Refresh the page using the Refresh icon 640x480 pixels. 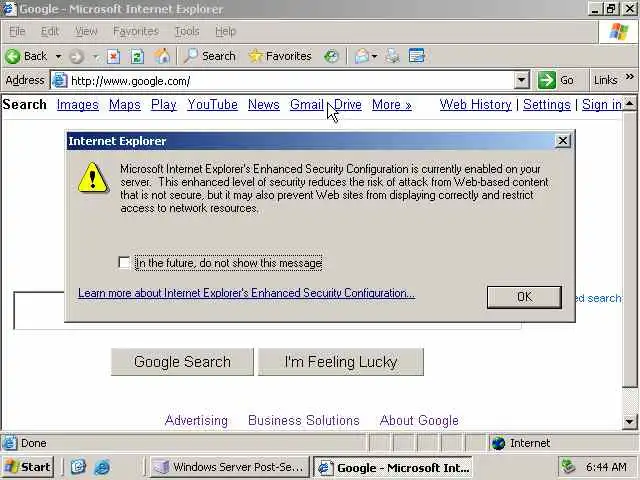click(x=137, y=56)
